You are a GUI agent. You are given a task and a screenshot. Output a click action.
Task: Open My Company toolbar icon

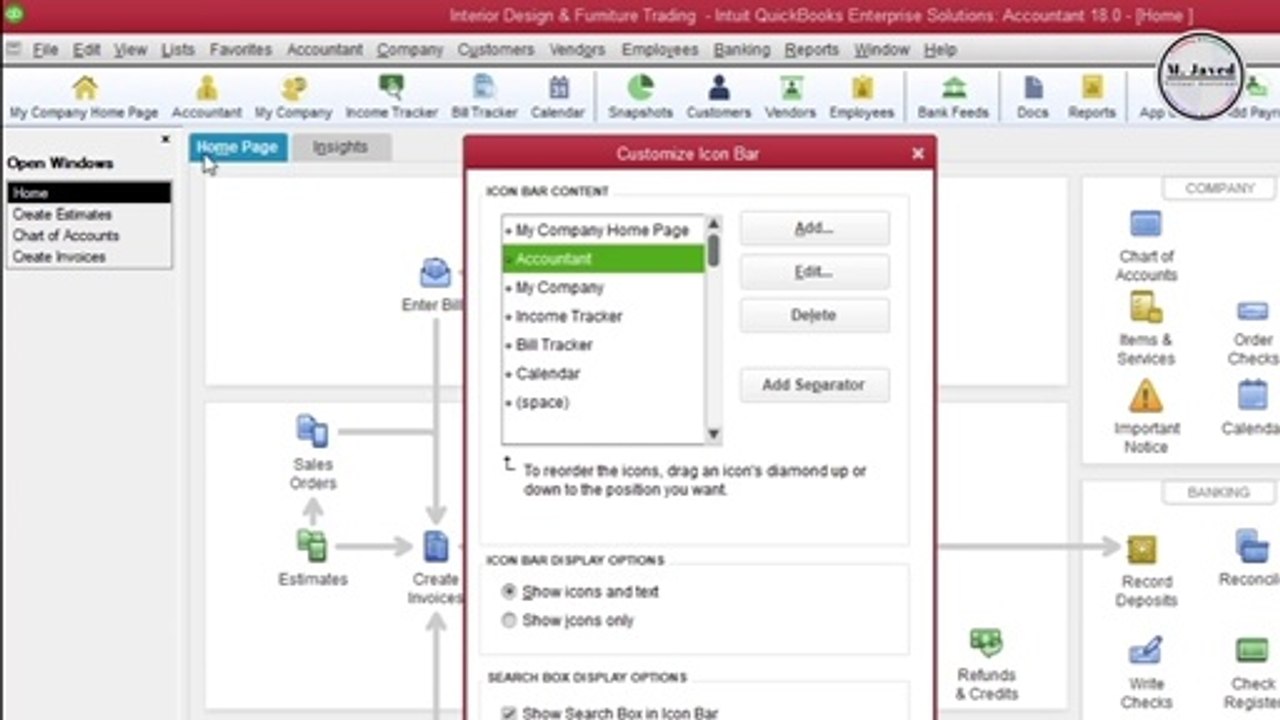tap(293, 97)
